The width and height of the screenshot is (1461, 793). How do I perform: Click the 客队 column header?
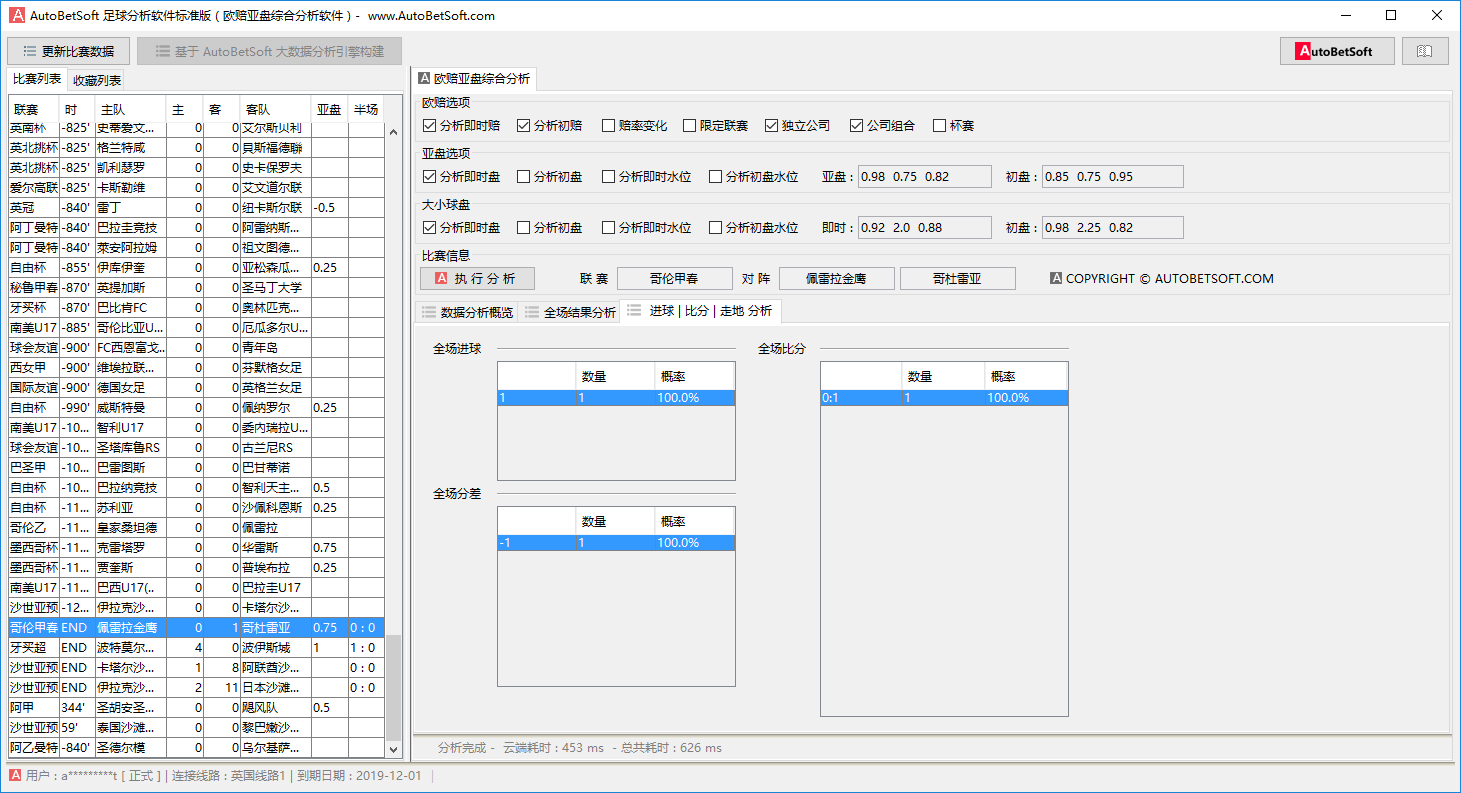point(275,109)
